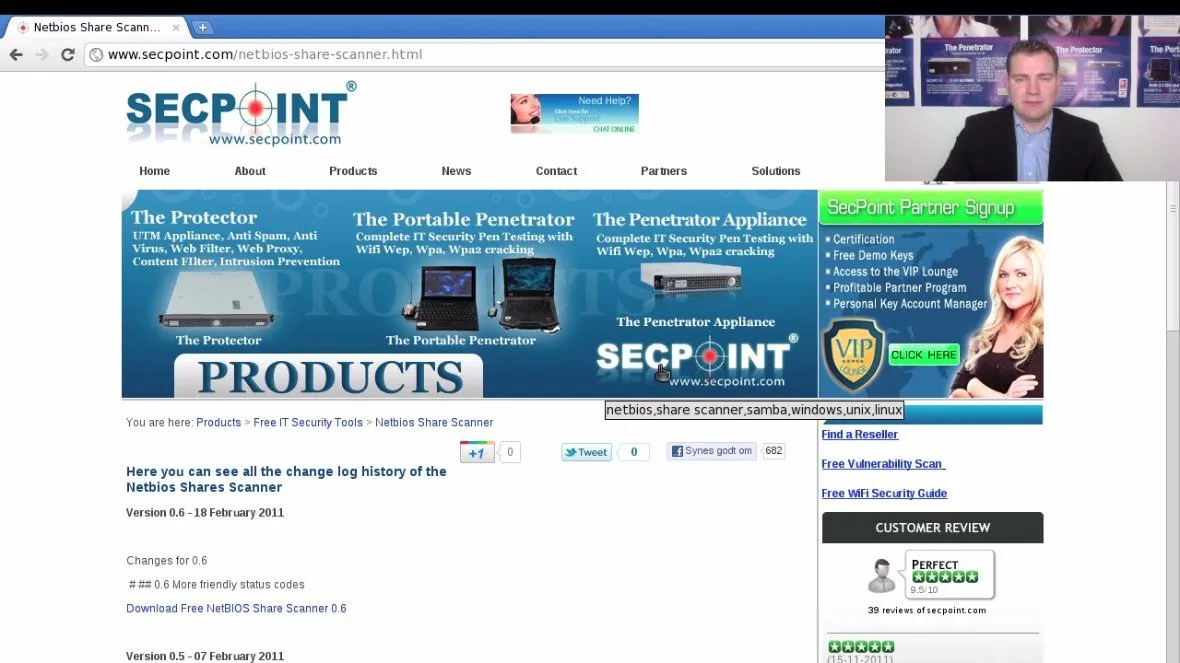Viewport: 1180px width, 663px height.
Task: Open the News menu item
Action: [456, 171]
